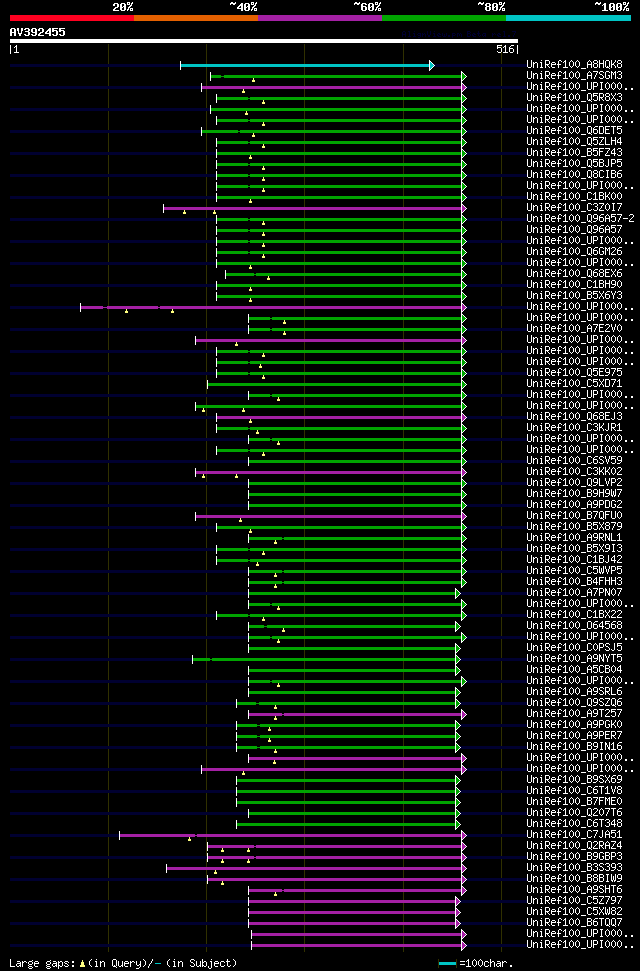The image size is (640, 971).
Task: Select label UniRef100_Q6GM26
Action: point(574,251)
